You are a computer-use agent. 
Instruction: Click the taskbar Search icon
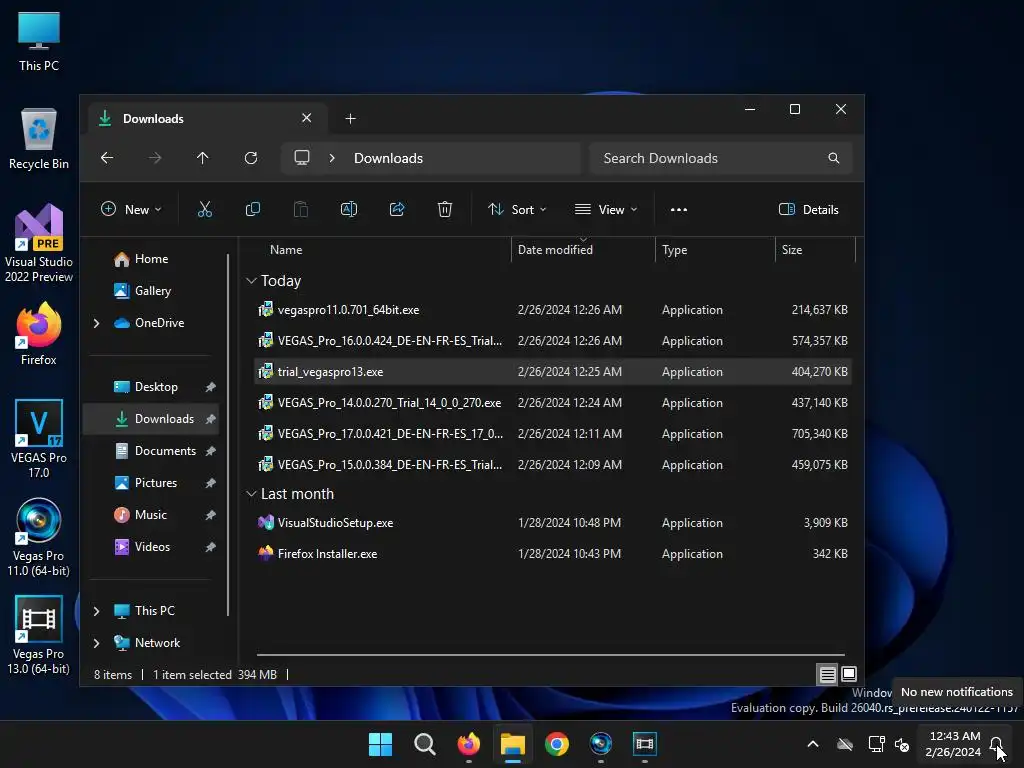[424, 744]
